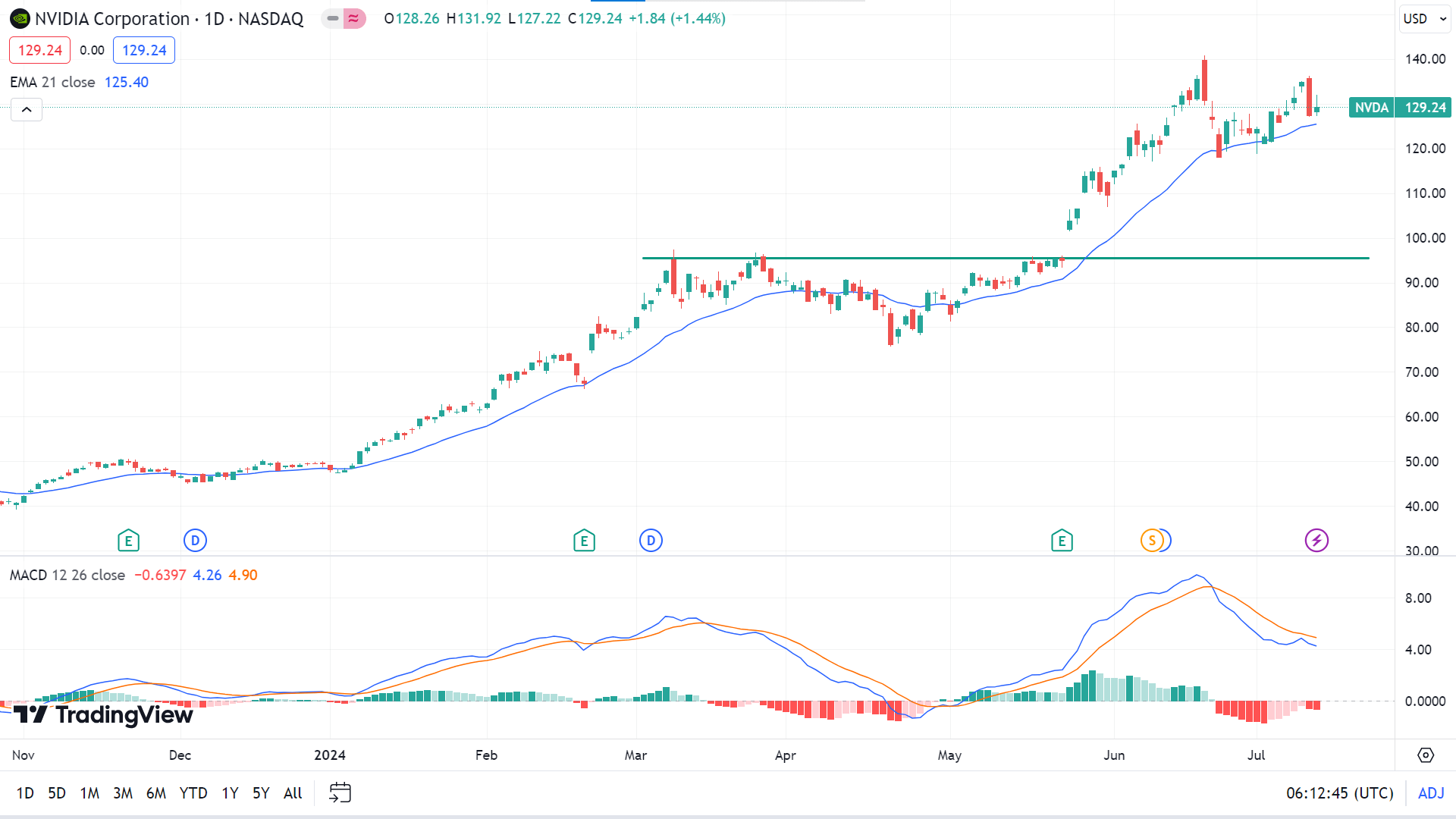This screenshot has width=1456, height=819.
Task: Select the 5Y time range
Action: point(261,793)
